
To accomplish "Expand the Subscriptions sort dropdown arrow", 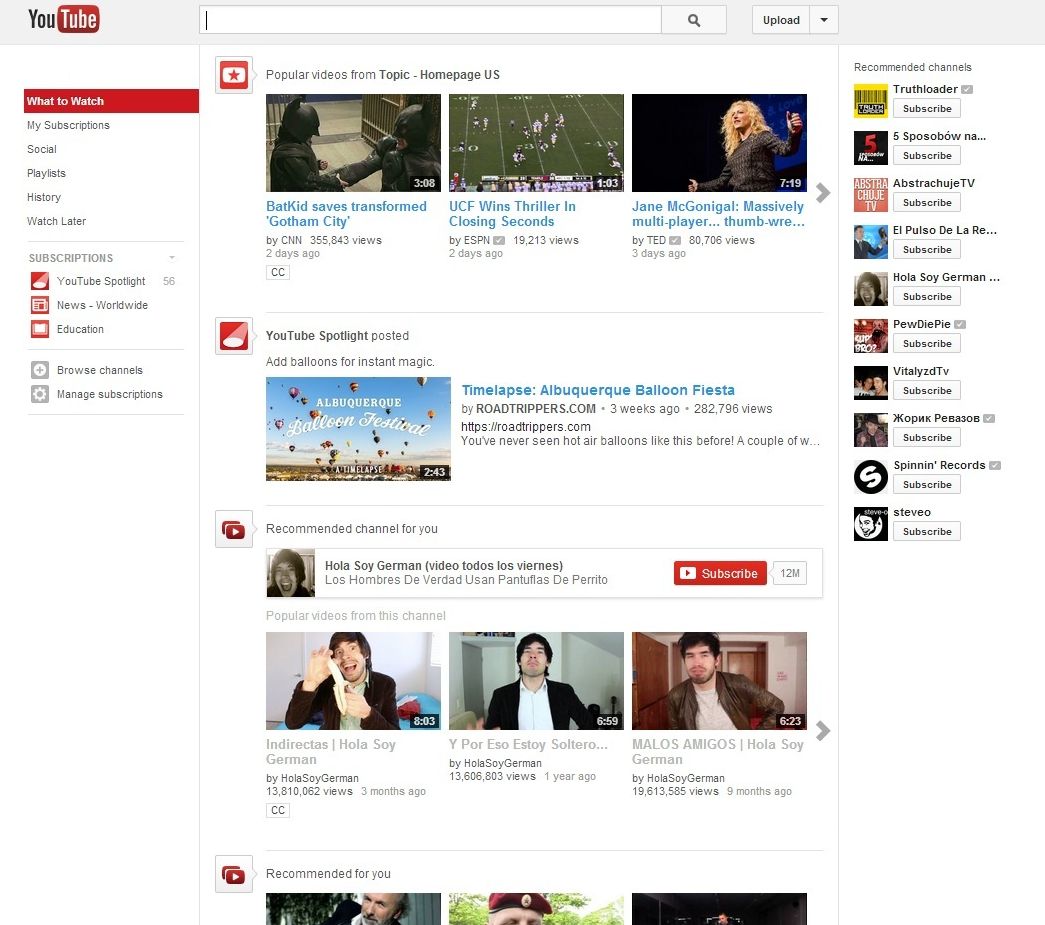I will point(172,258).
